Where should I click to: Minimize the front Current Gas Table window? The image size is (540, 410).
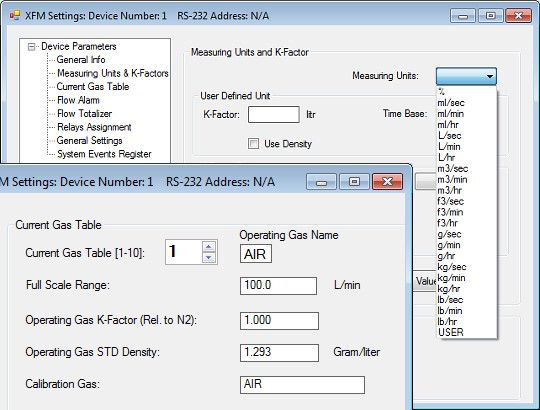point(321,181)
